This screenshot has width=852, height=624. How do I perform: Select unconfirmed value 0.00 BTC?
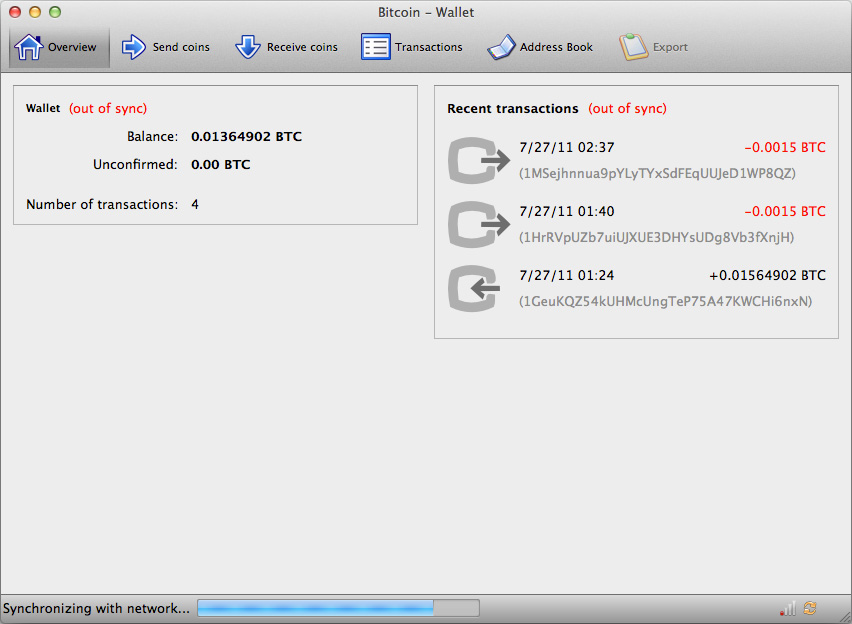tap(221, 165)
